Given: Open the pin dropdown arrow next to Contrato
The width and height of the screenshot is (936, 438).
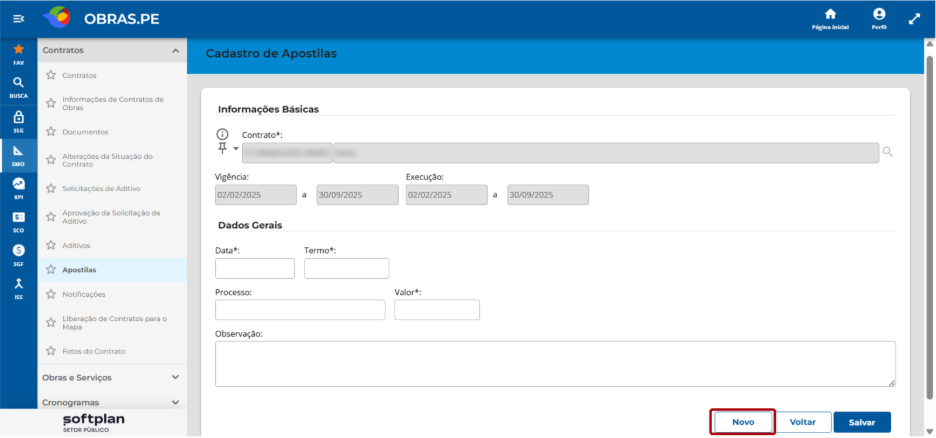Looking at the screenshot, I should click(x=235, y=149).
